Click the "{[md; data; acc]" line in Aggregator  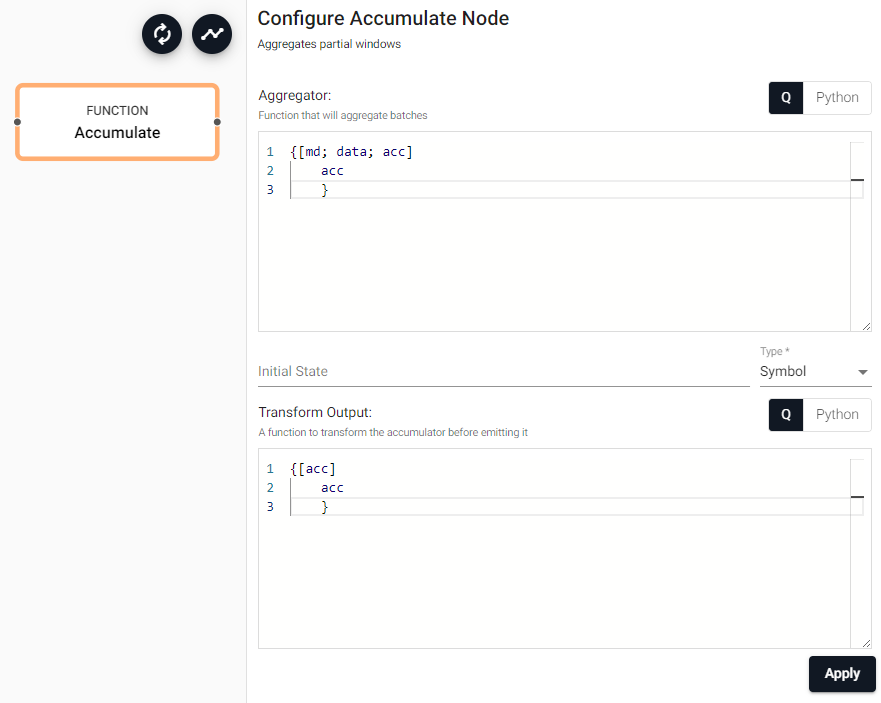[x=351, y=152]
